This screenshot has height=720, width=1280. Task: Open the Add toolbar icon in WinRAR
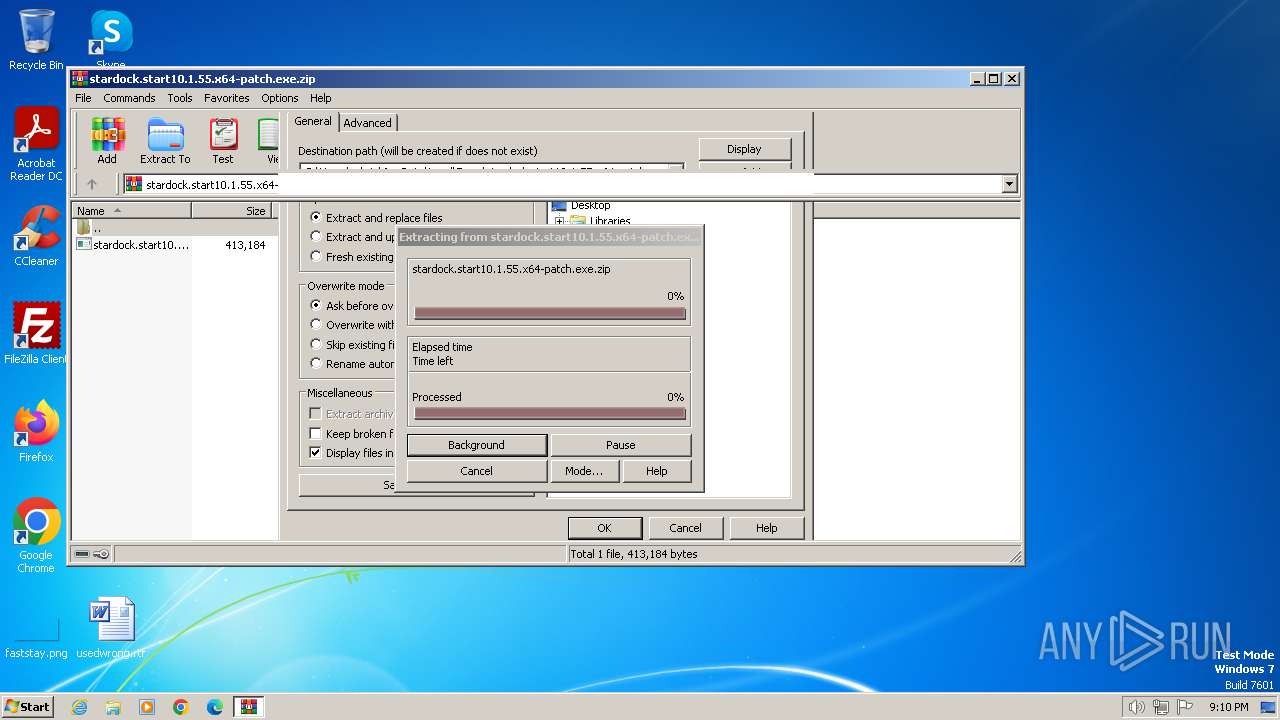coord(107,141)
